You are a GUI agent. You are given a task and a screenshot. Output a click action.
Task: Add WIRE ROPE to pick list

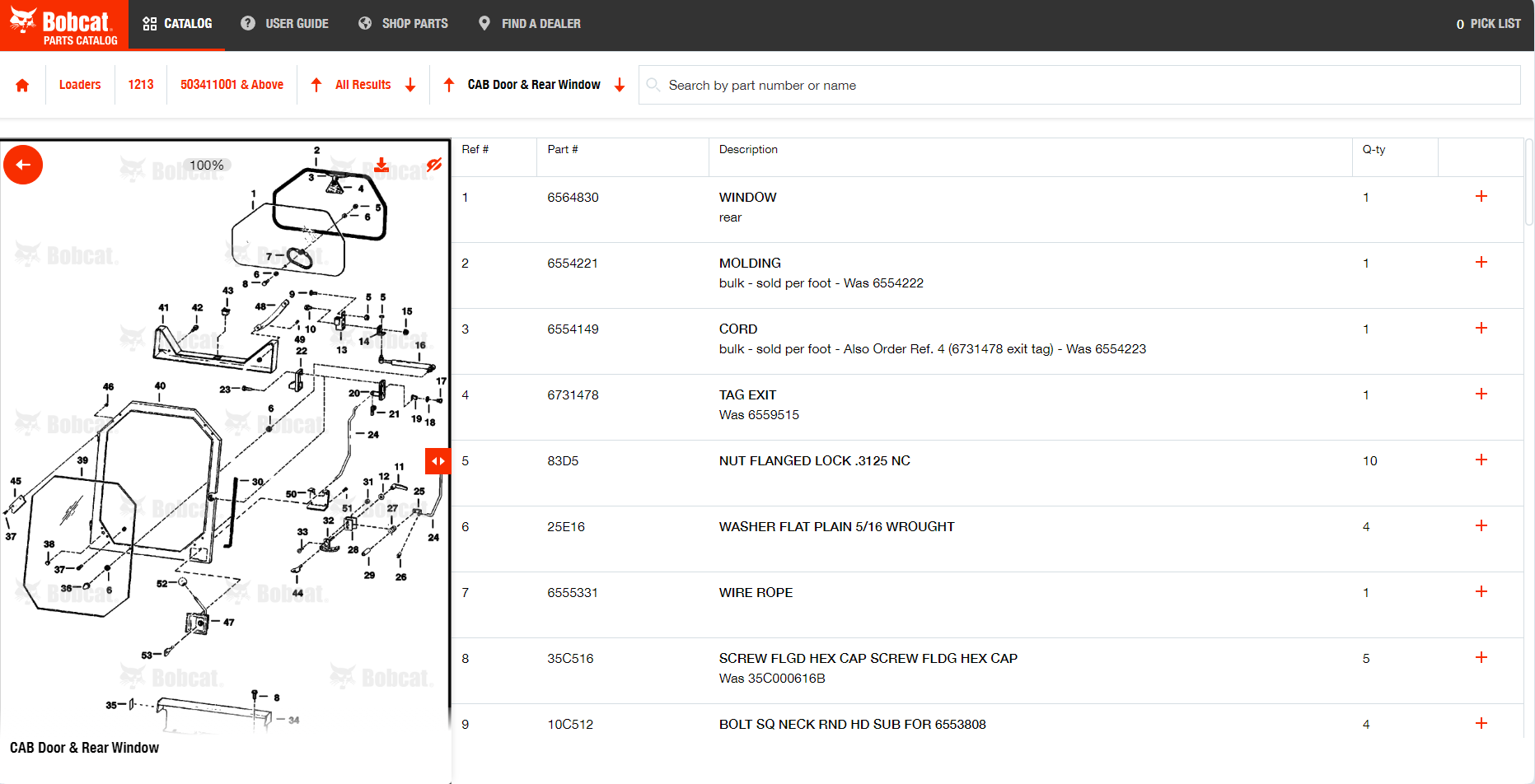pos(1481,591)
